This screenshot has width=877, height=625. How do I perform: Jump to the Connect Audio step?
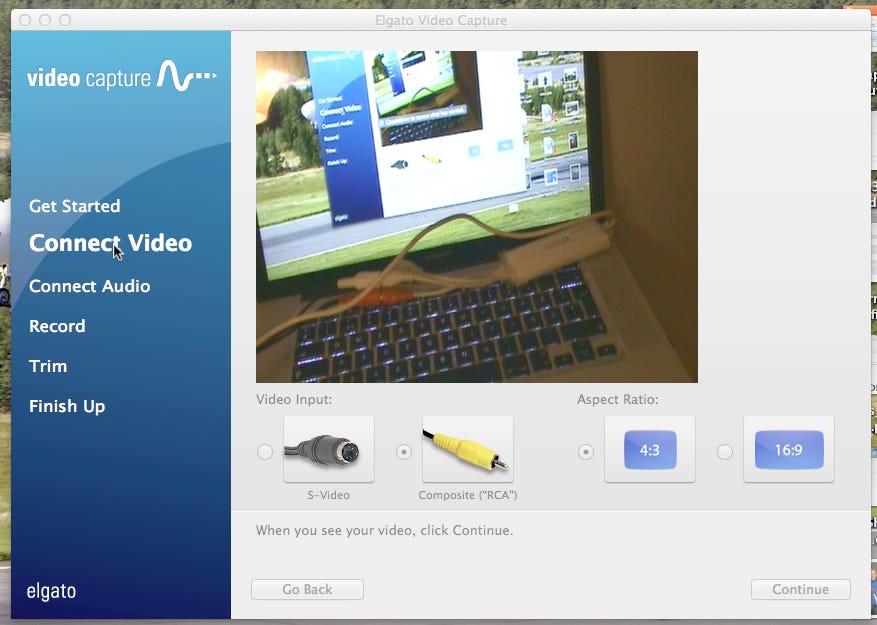[89, 286]
